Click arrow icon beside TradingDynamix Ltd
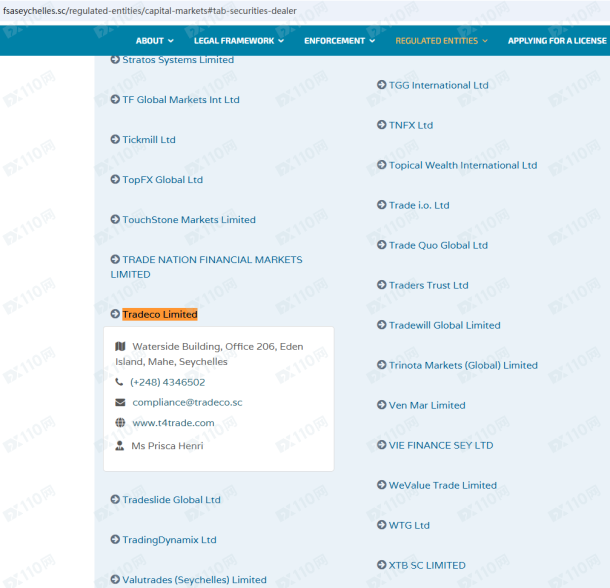610x588 pixels. pos(115,539)
